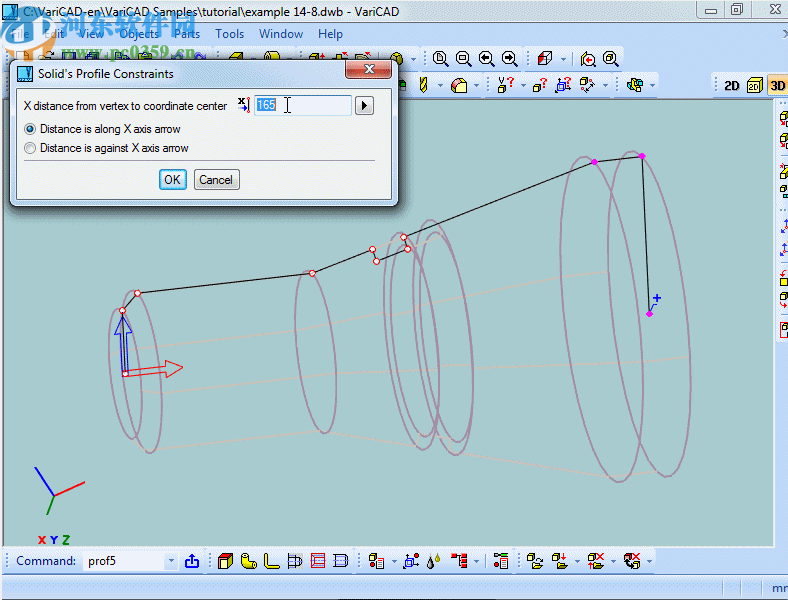
Task: Click Cancel in Profile Constraints dialog
Action: (x=216, y=180)
